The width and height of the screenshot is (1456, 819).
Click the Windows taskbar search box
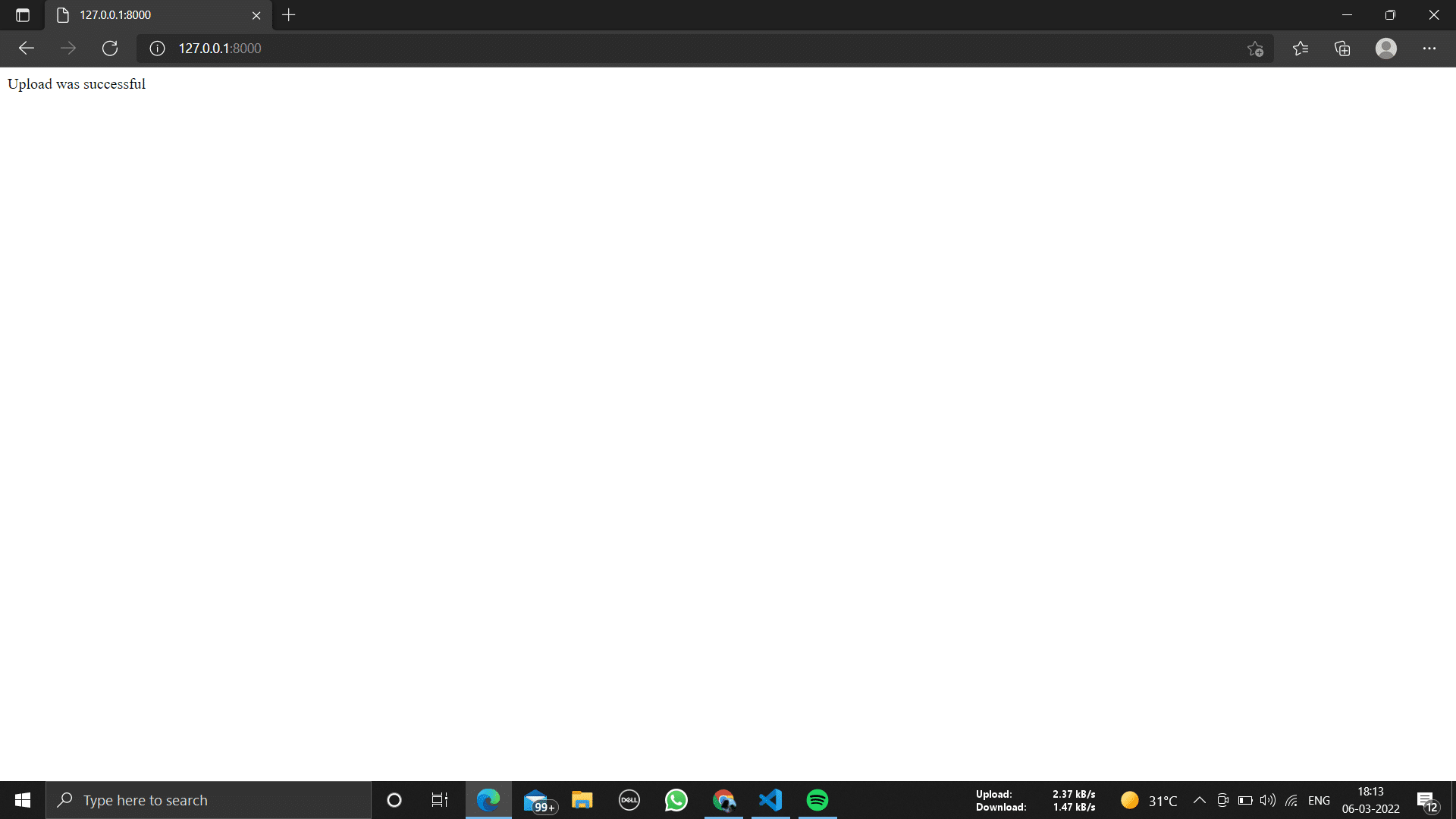pyautogui.click(x=209, y=800)
